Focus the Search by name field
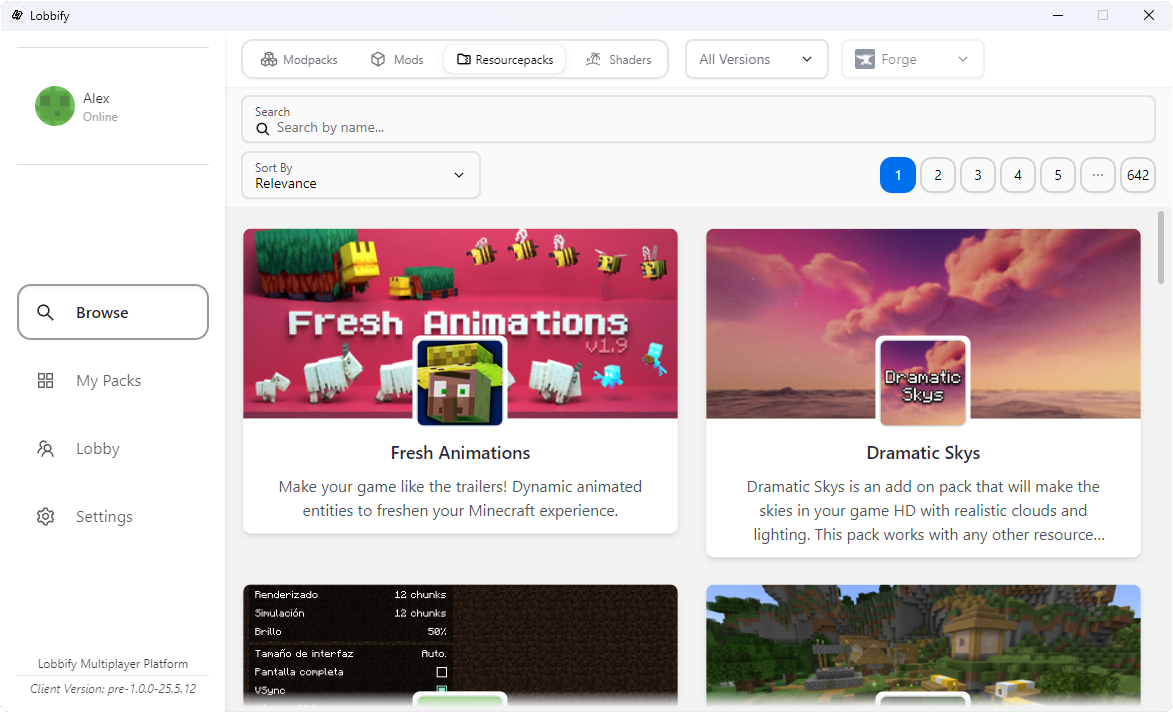Image resolution: width=1173 pixels, height=713 pixels. coord(699,119)
